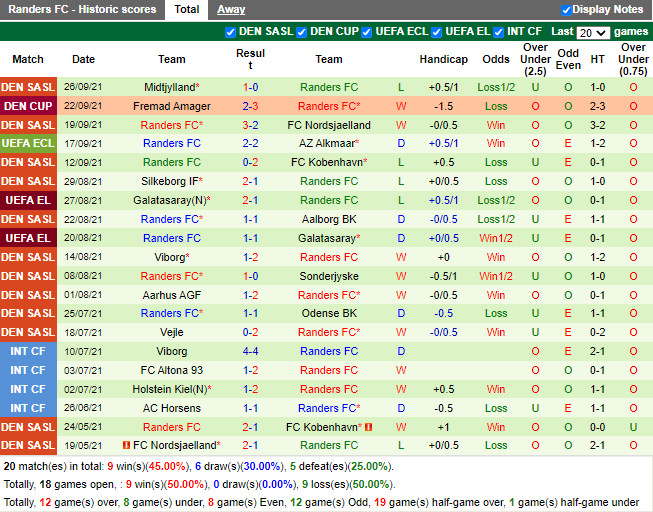Click the Handicap column header

click(444, 59)
